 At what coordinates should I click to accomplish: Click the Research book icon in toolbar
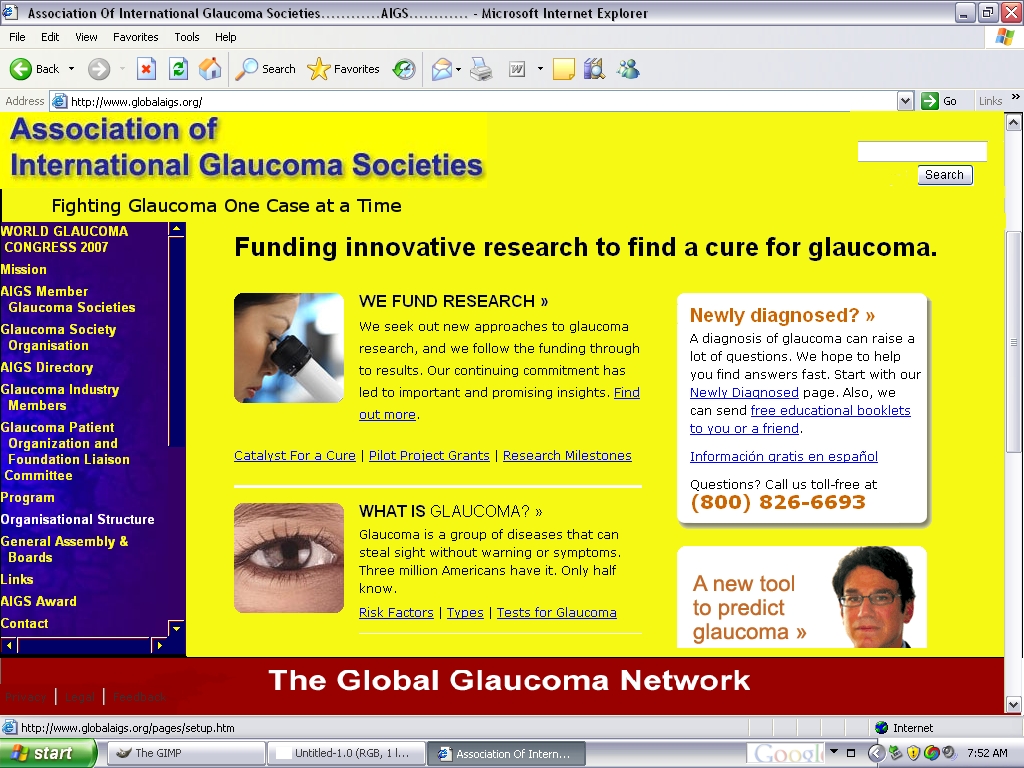[595, 69]
